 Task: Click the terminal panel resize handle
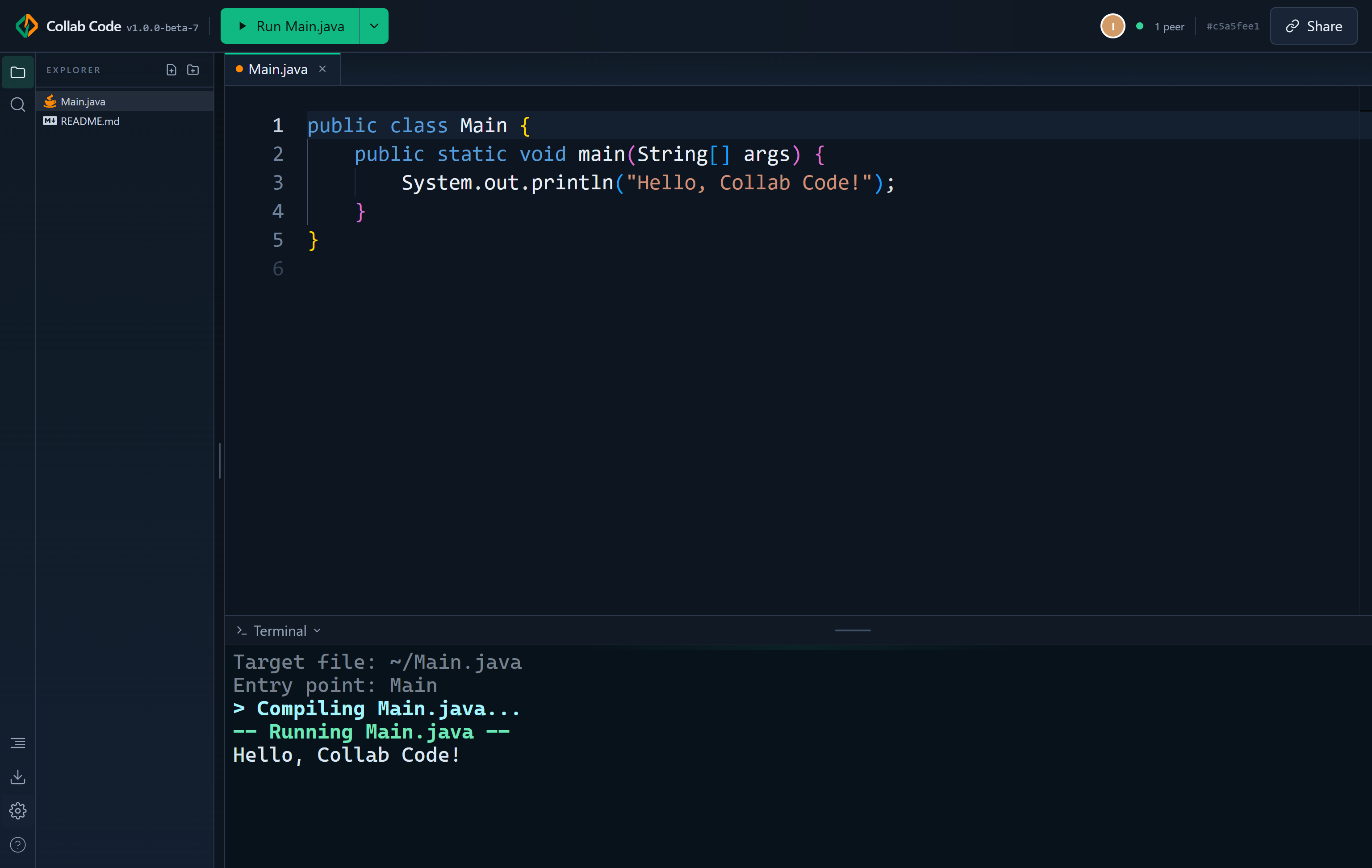click(x=853, y=630)
